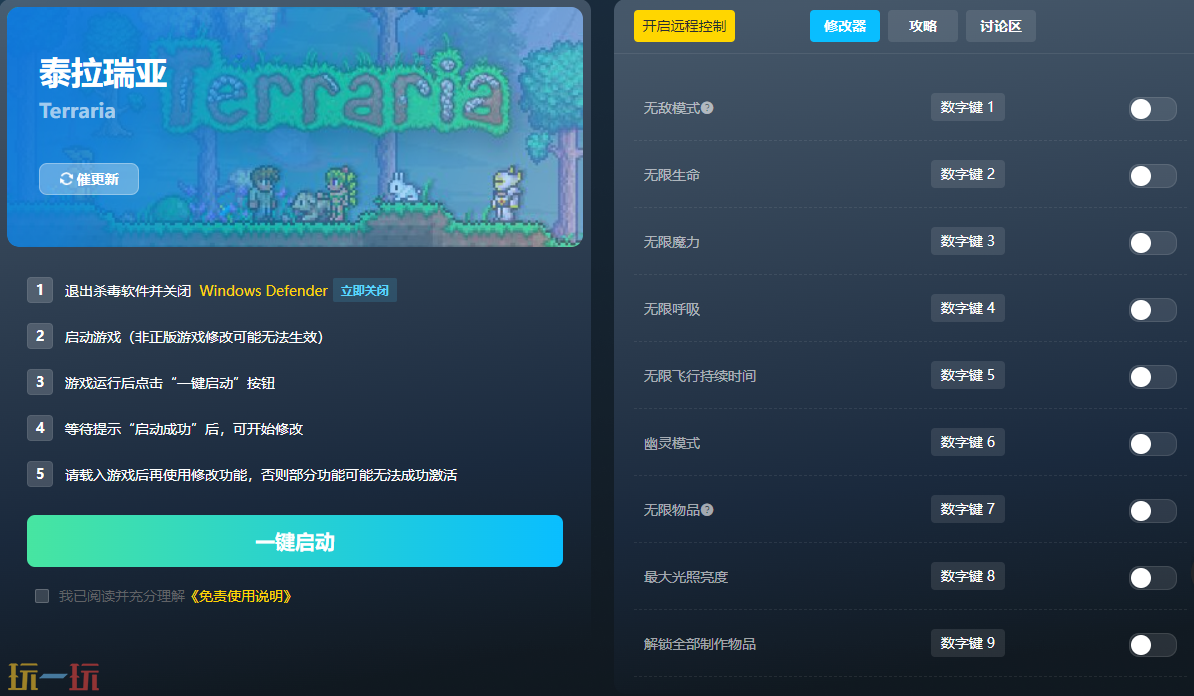Click hotkey box 数字键 7
Screen dimensions: 1194x696
coord(967,509)
